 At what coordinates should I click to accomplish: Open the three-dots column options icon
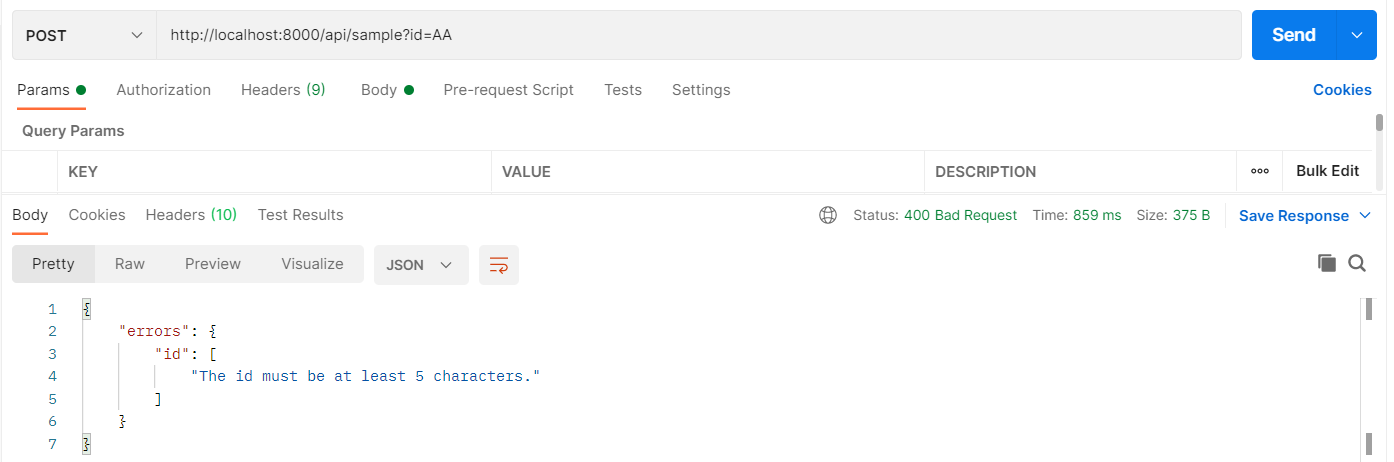click(x=1260, y=171)
